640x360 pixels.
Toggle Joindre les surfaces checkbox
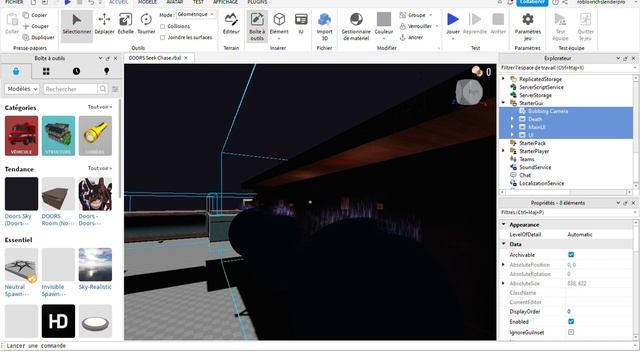click(162, 37)
